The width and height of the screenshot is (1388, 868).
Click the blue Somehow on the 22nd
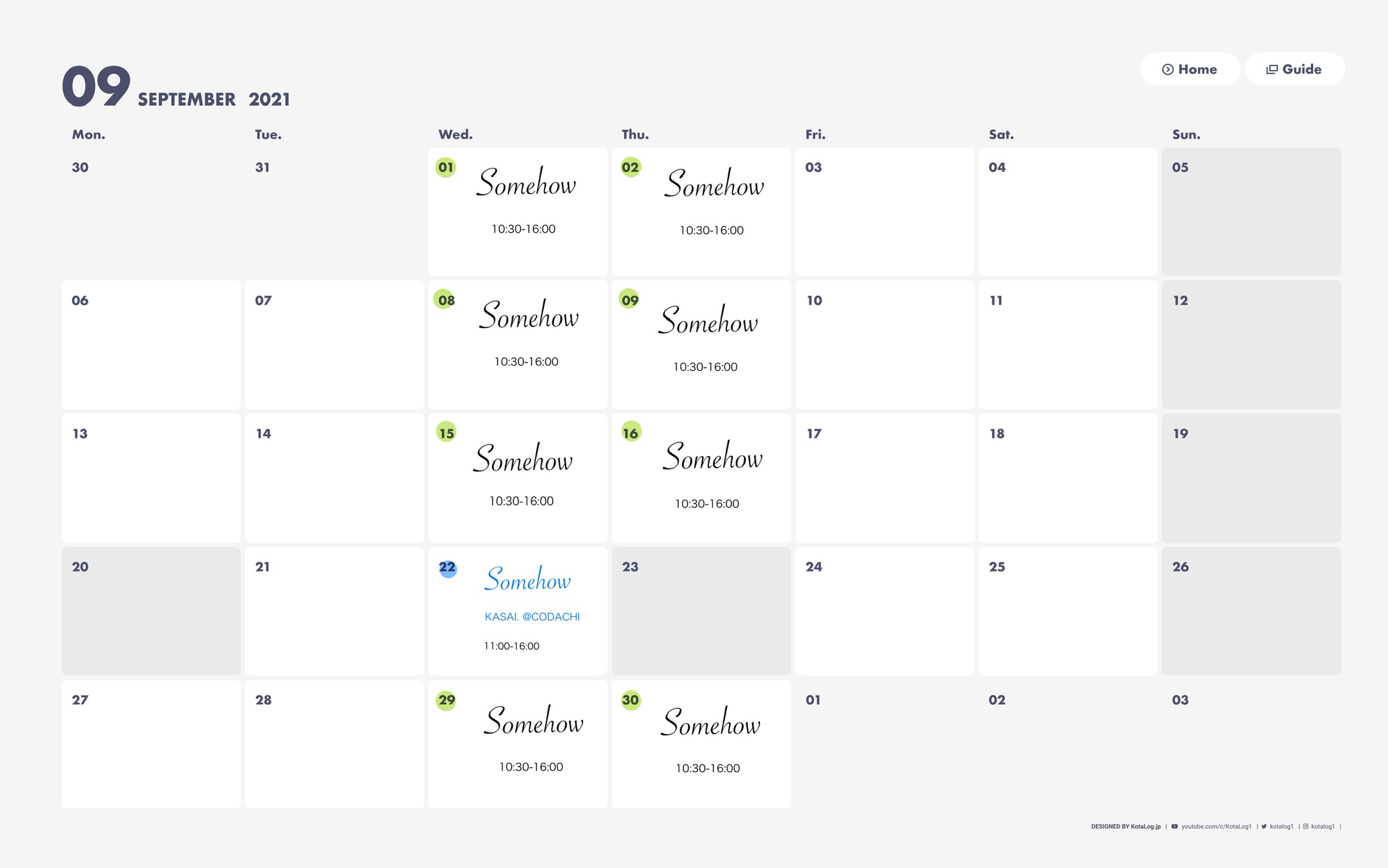pos(528,580)
